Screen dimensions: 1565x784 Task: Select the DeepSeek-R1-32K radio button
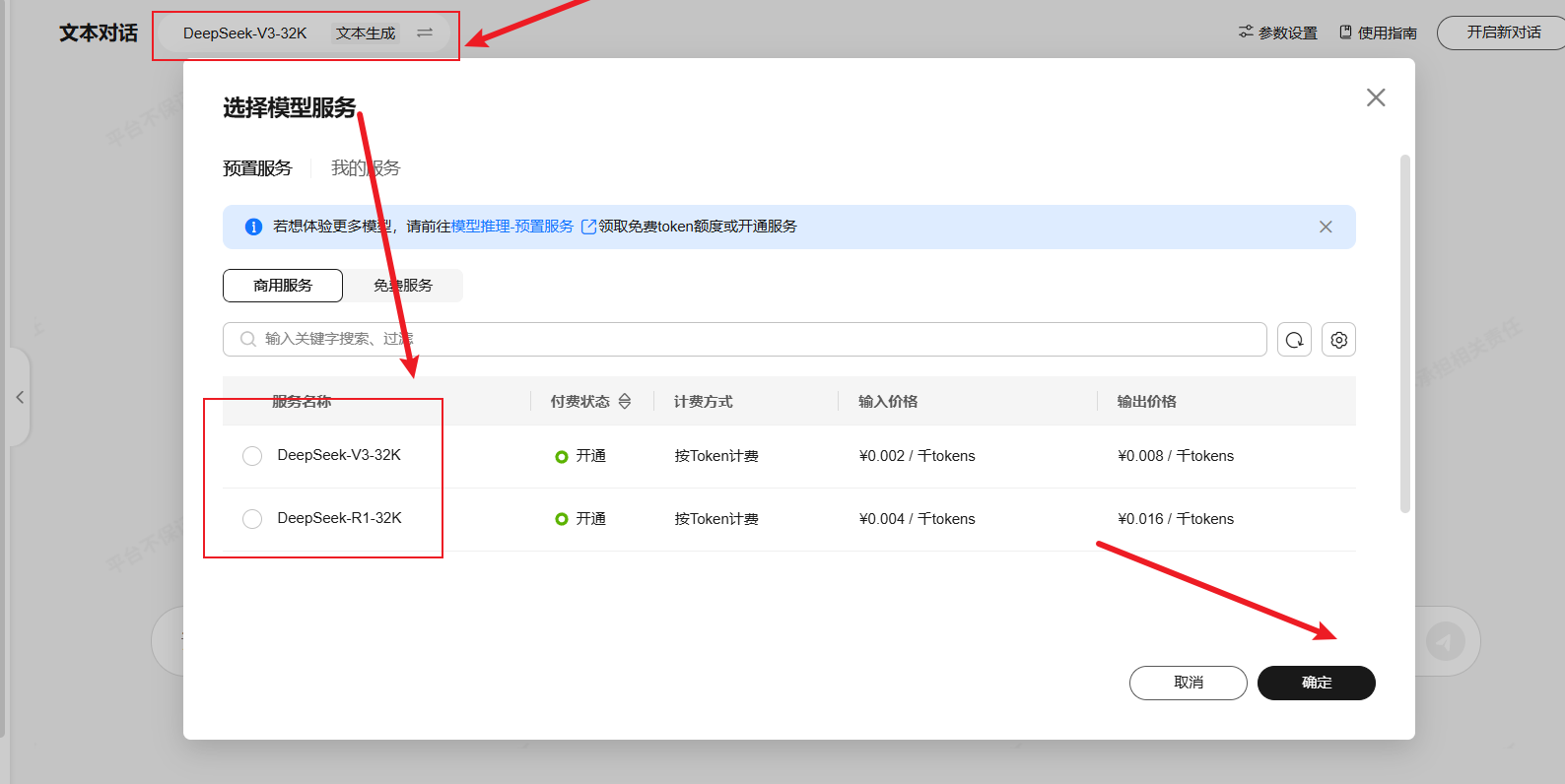[252, 519]
